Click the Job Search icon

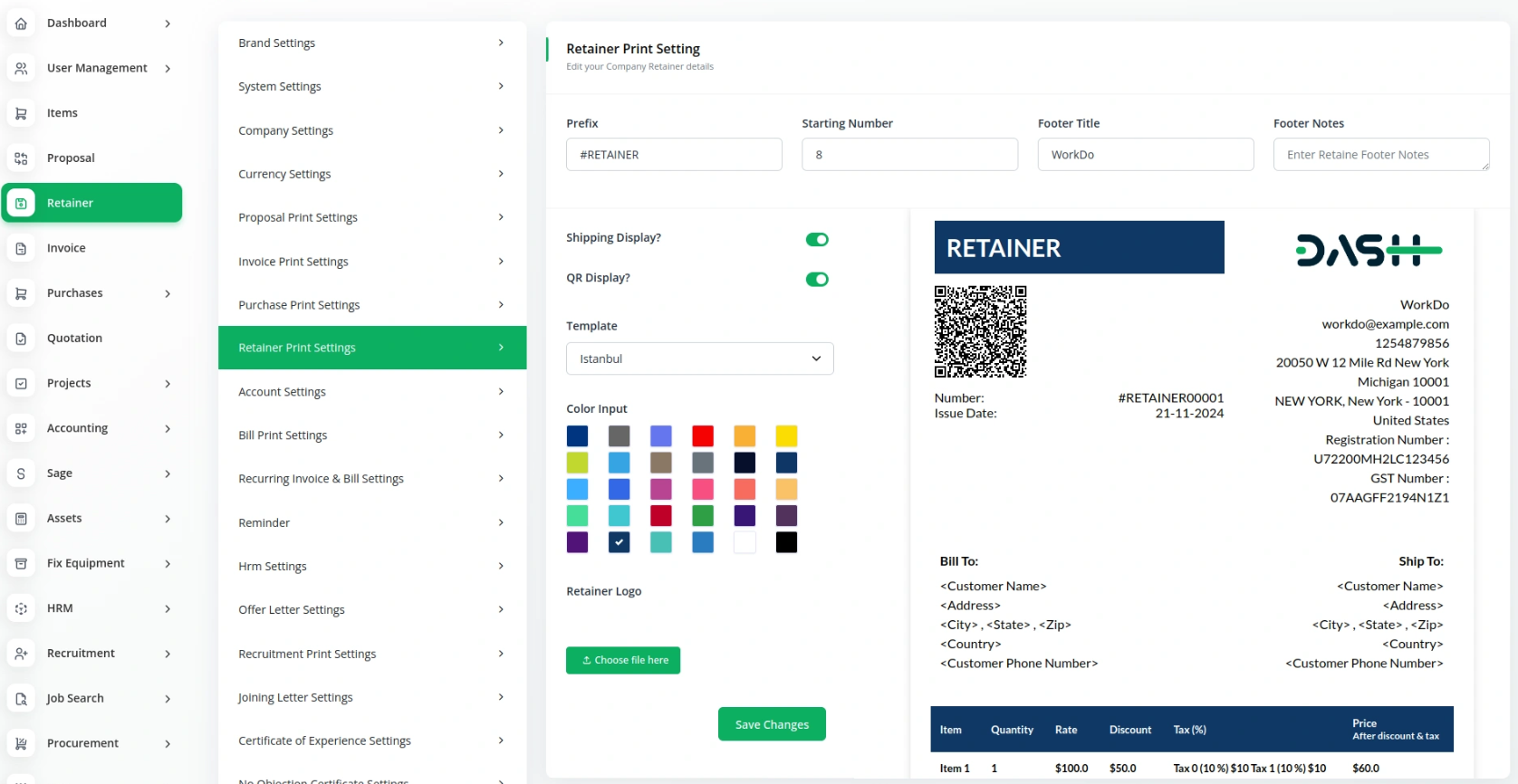pyautogui.click(x=21, y=699)
